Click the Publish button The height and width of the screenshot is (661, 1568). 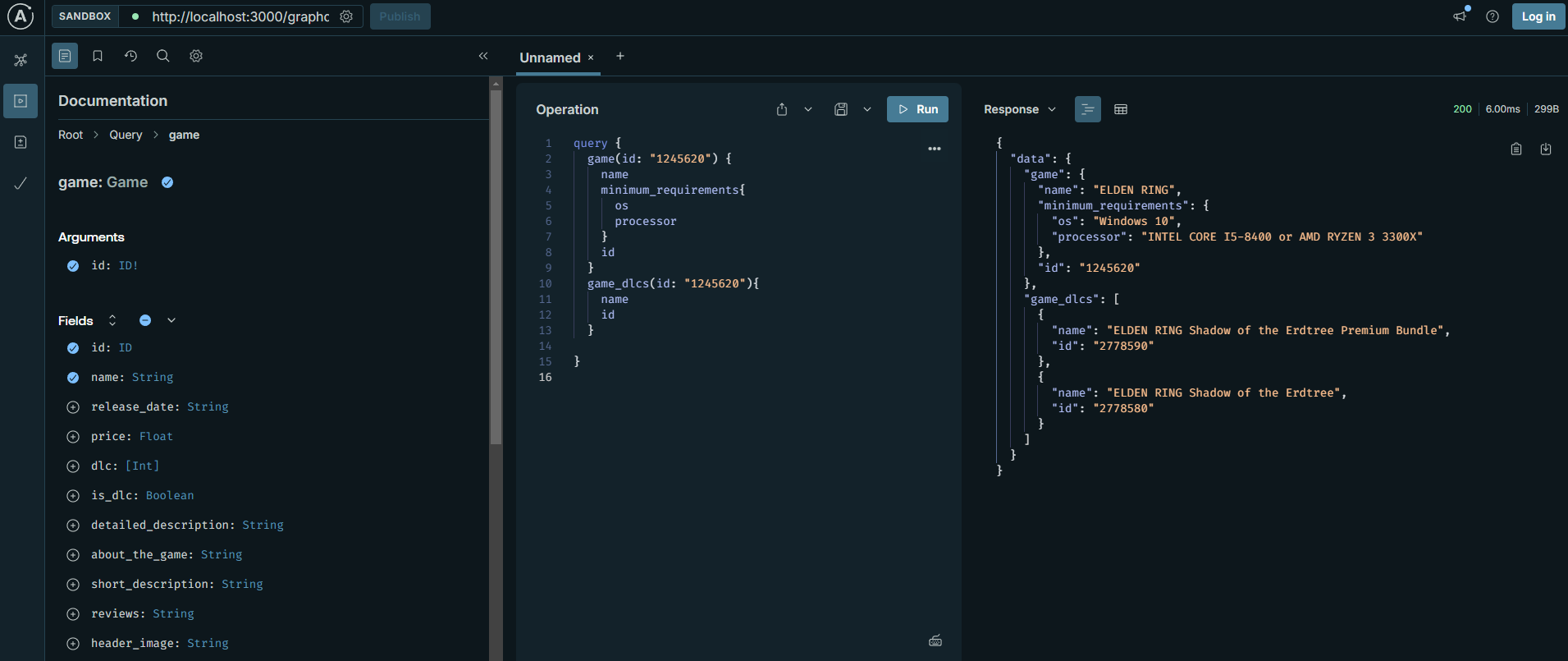click(x=400, y=16)
